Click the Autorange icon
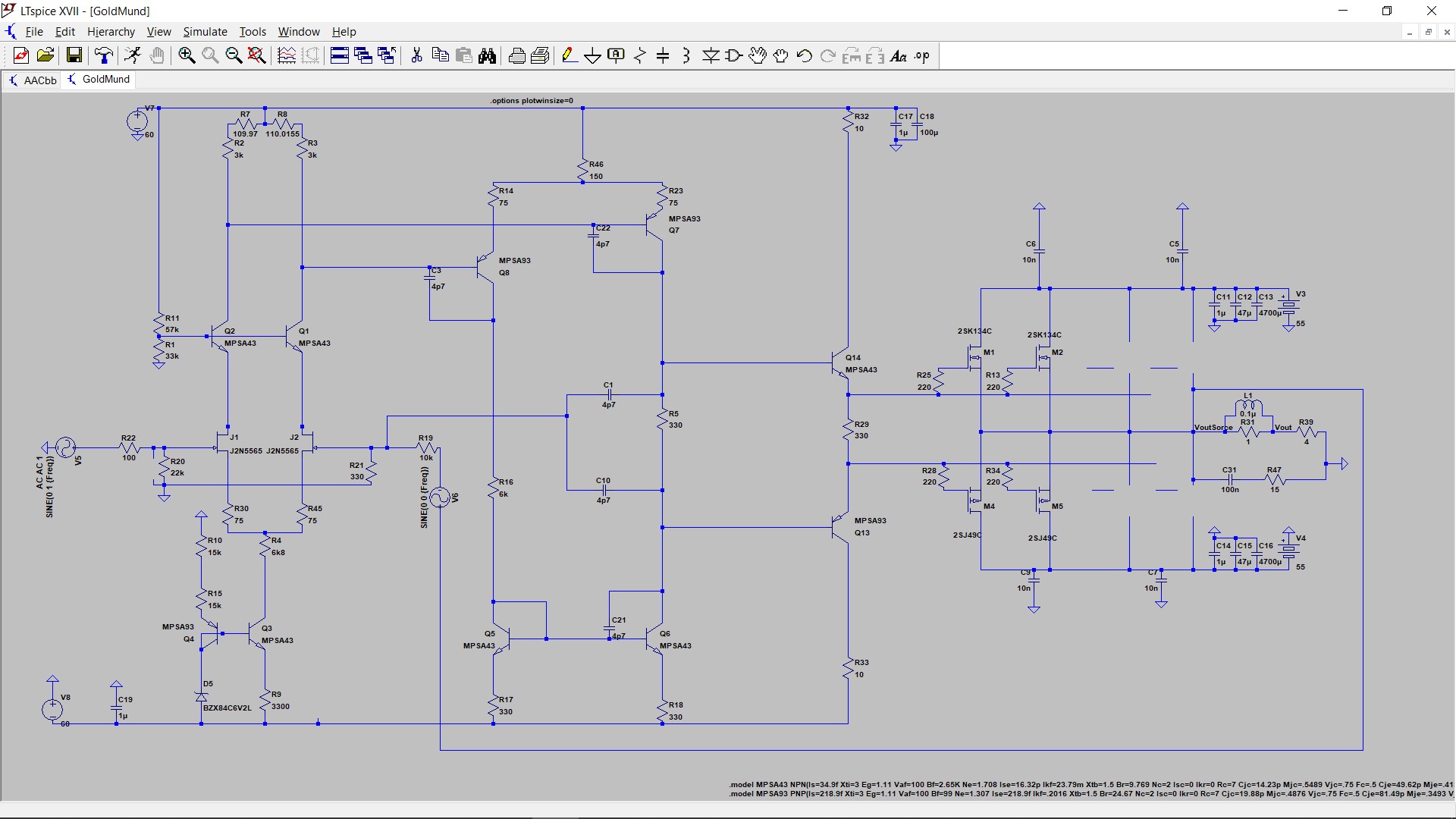The image size is (1456, 819). pyautogui.click(x=311, y=55)
